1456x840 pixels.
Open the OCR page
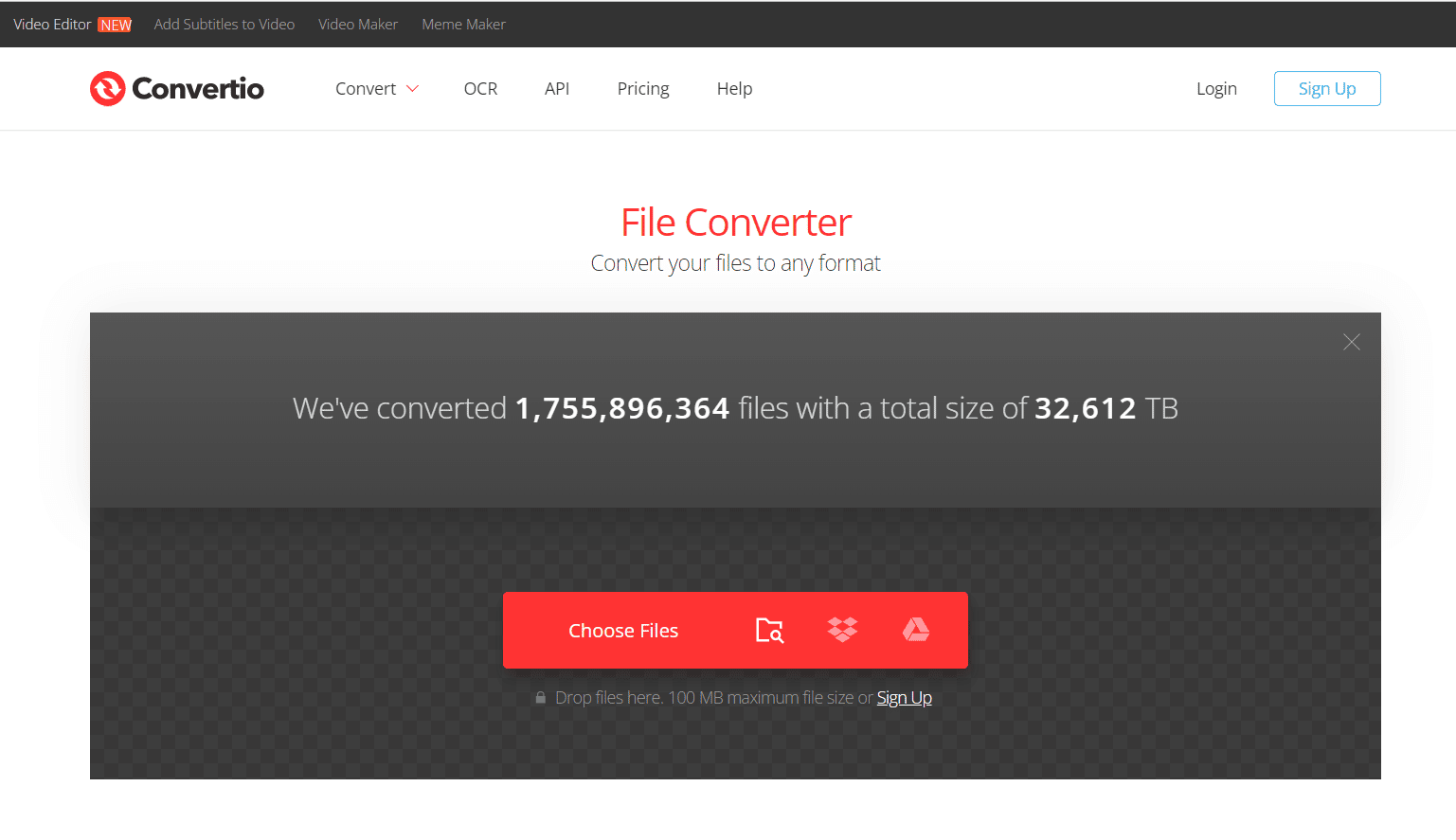pyautogui.click(x=480, y=89)
